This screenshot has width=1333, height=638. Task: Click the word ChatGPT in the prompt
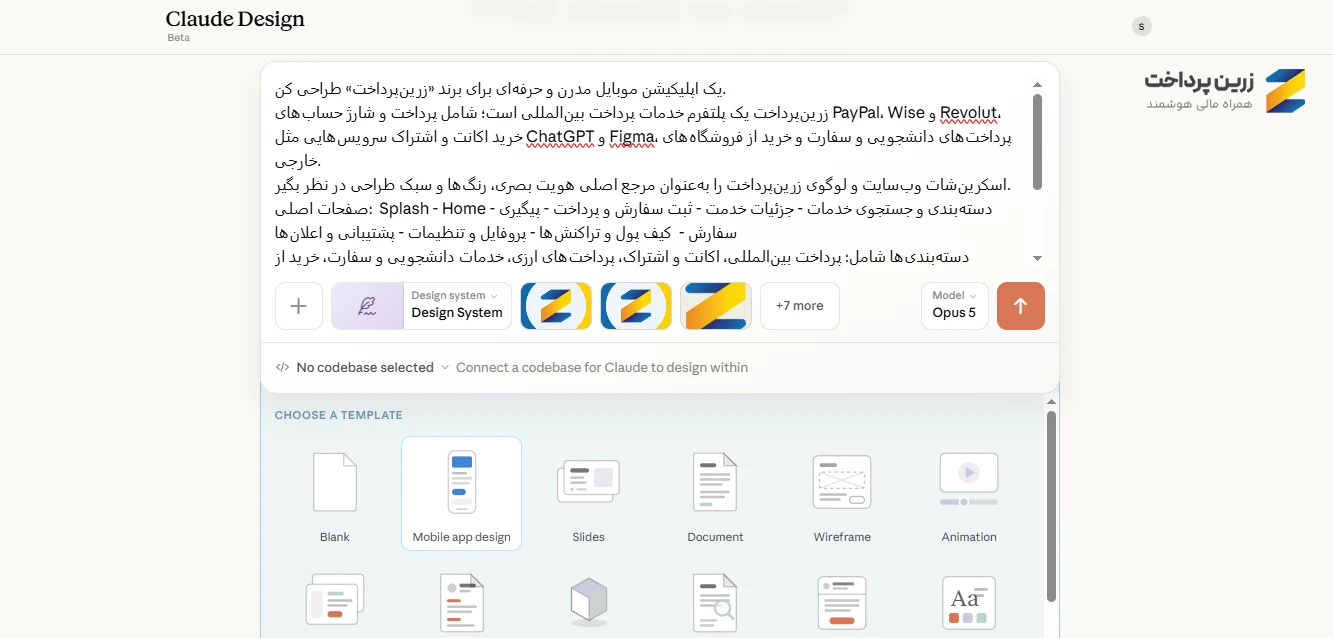[561, 137]
